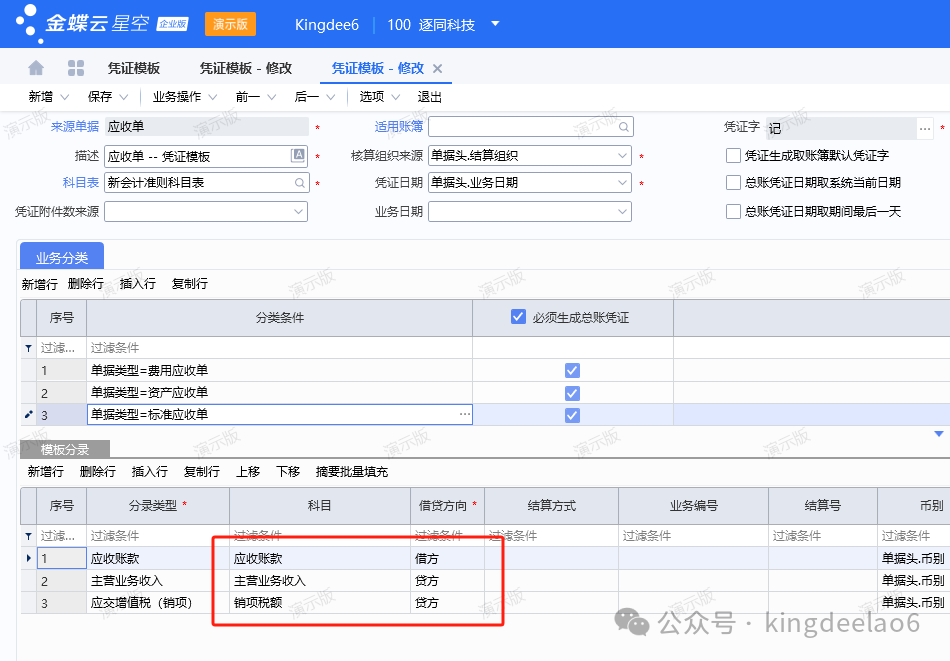Click the ellipsis in 标准应收单 condition row
The height and width of the screenshot is (661, 950).
[464, 414]
